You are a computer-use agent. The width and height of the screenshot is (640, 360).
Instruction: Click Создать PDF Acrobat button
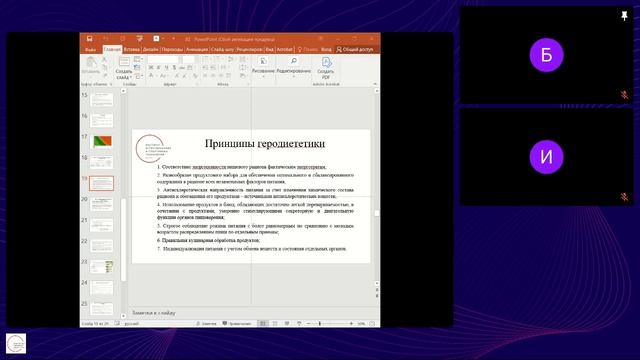[x=326, y=68]
